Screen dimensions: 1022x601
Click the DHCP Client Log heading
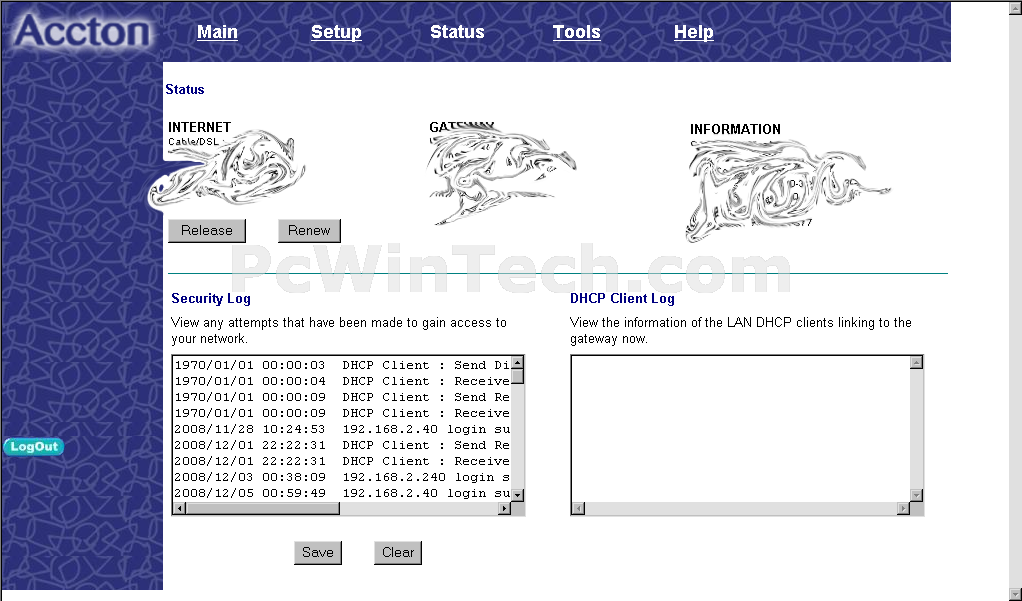click(622, 299)
